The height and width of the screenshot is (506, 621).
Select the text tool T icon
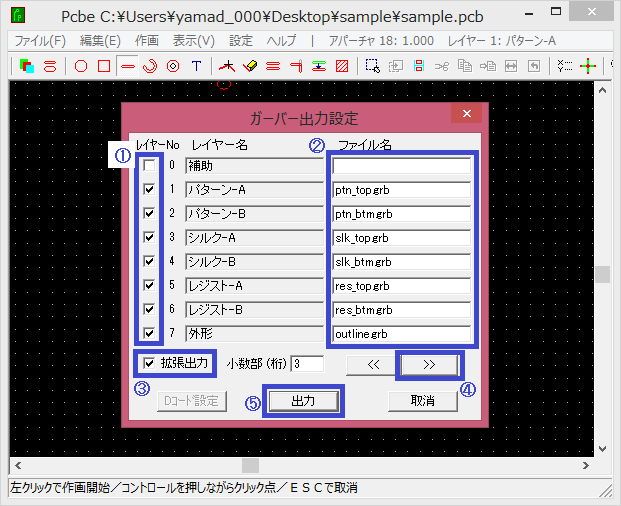click(x=196, y=66)
